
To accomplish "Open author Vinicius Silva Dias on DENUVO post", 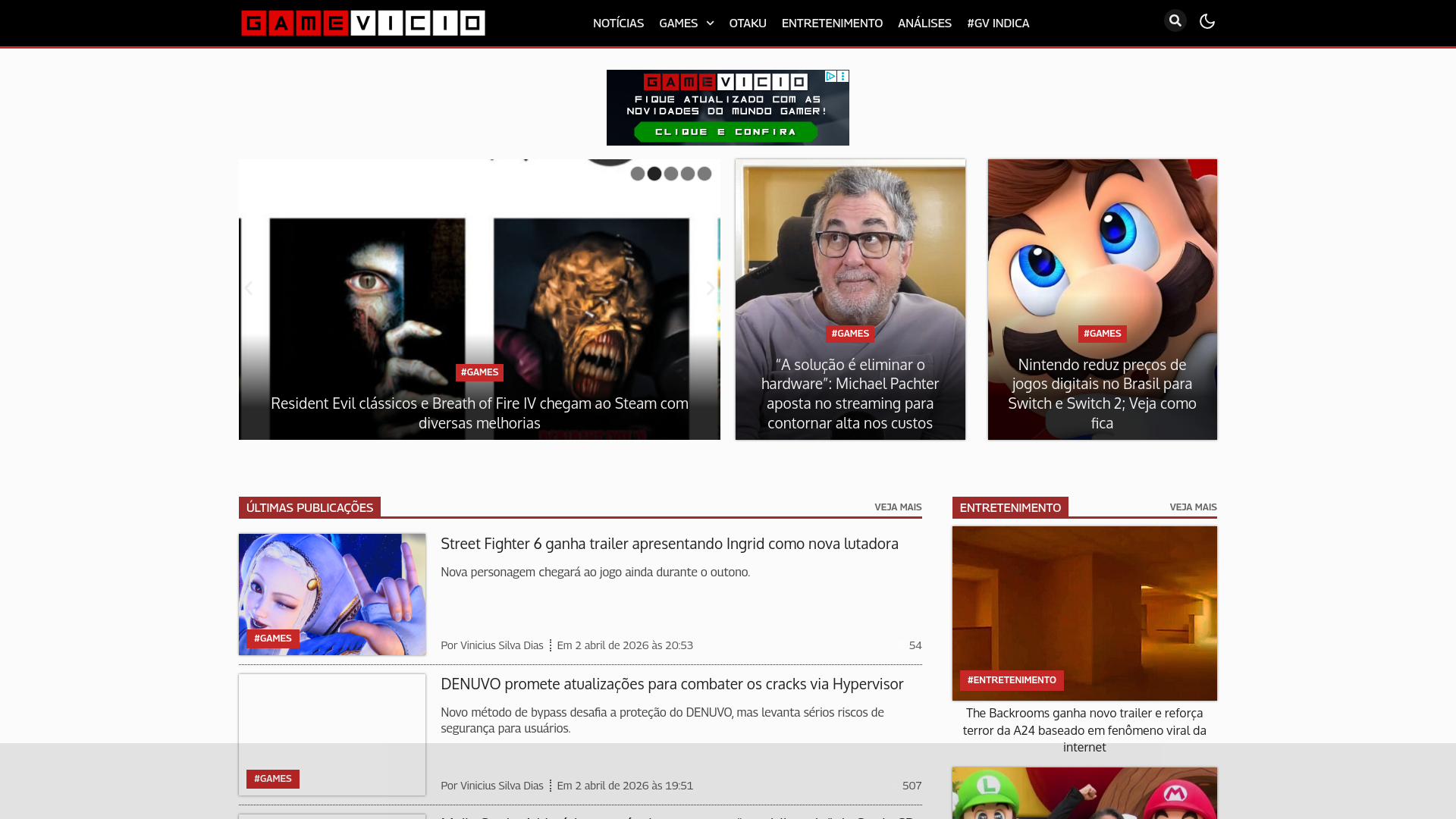I will click(502, 786).
